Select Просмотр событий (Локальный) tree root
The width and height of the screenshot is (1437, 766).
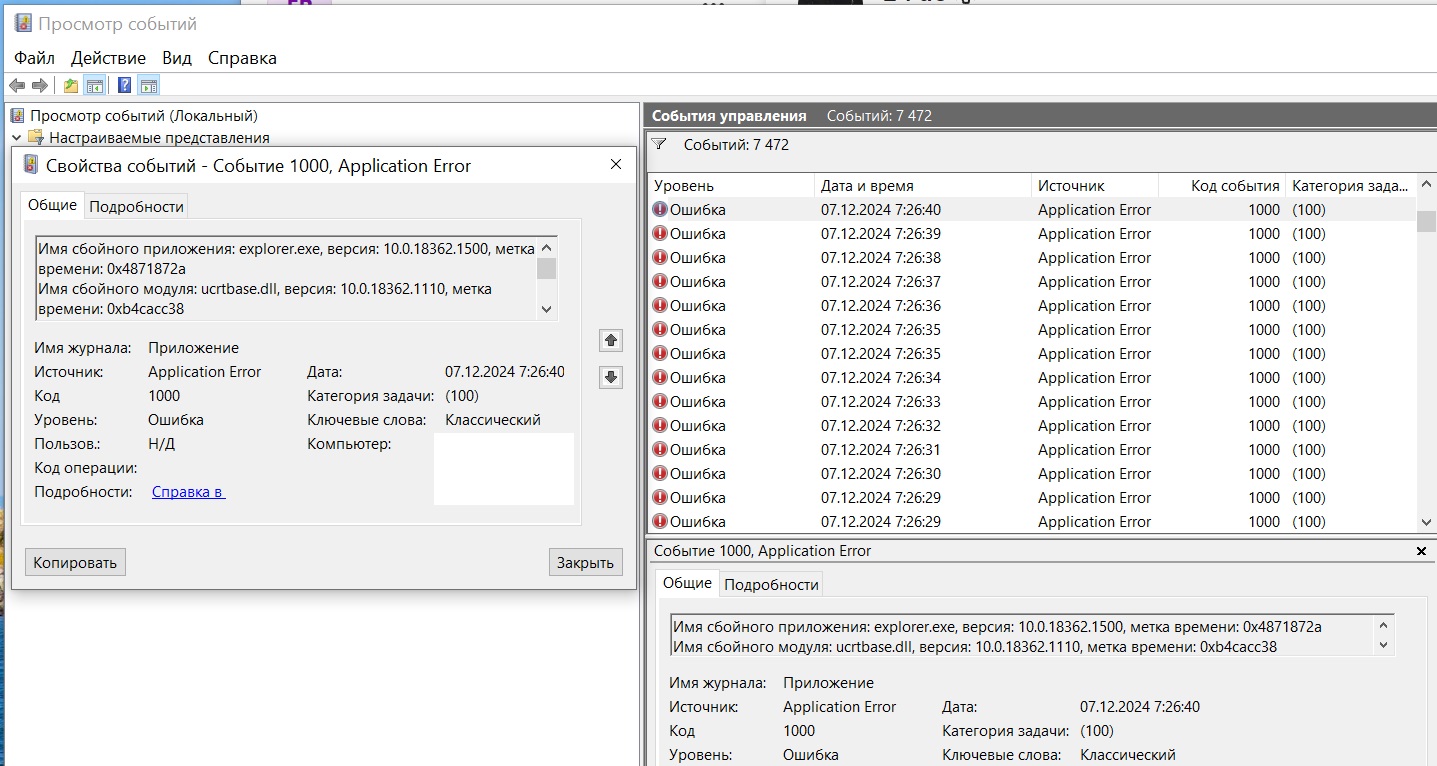point(143,116)
